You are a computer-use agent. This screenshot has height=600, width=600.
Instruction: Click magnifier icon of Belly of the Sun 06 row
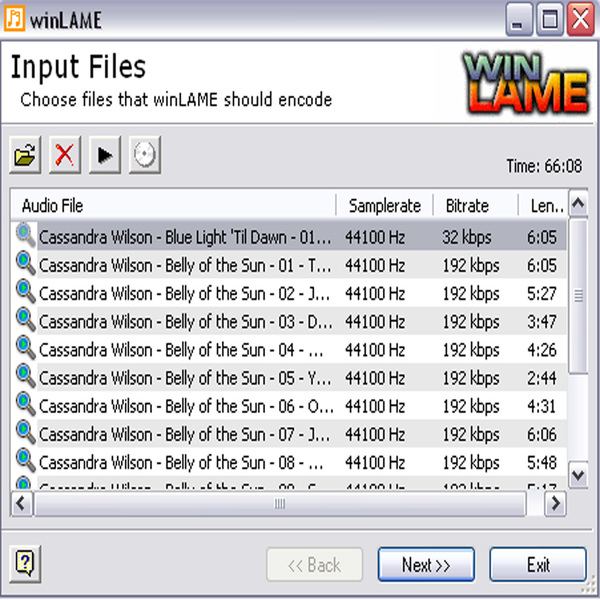[26, 404]
